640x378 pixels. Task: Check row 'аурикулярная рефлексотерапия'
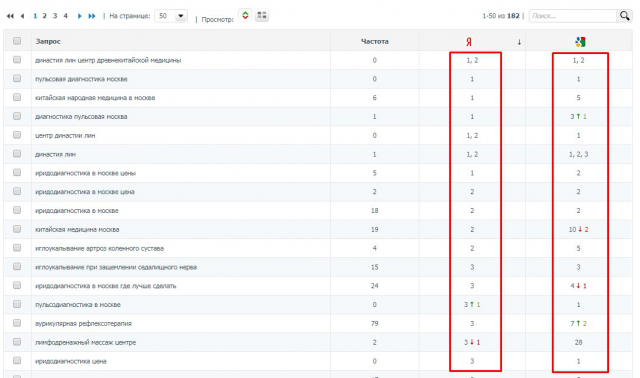[x=17, y=323]
